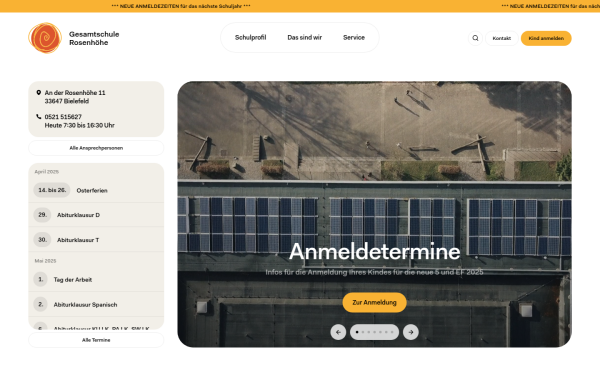Viewport: 600px width, 375px height.
Task: Select the Abiturklausur D entry
Action: tap(96, 215)
